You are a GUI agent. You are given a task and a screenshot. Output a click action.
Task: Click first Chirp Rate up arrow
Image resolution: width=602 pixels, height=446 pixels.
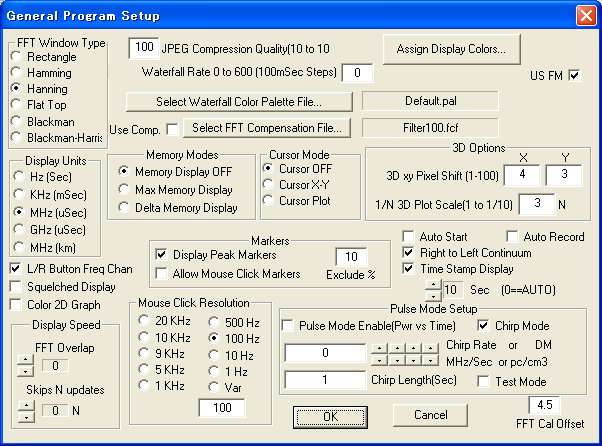(379, 348)
